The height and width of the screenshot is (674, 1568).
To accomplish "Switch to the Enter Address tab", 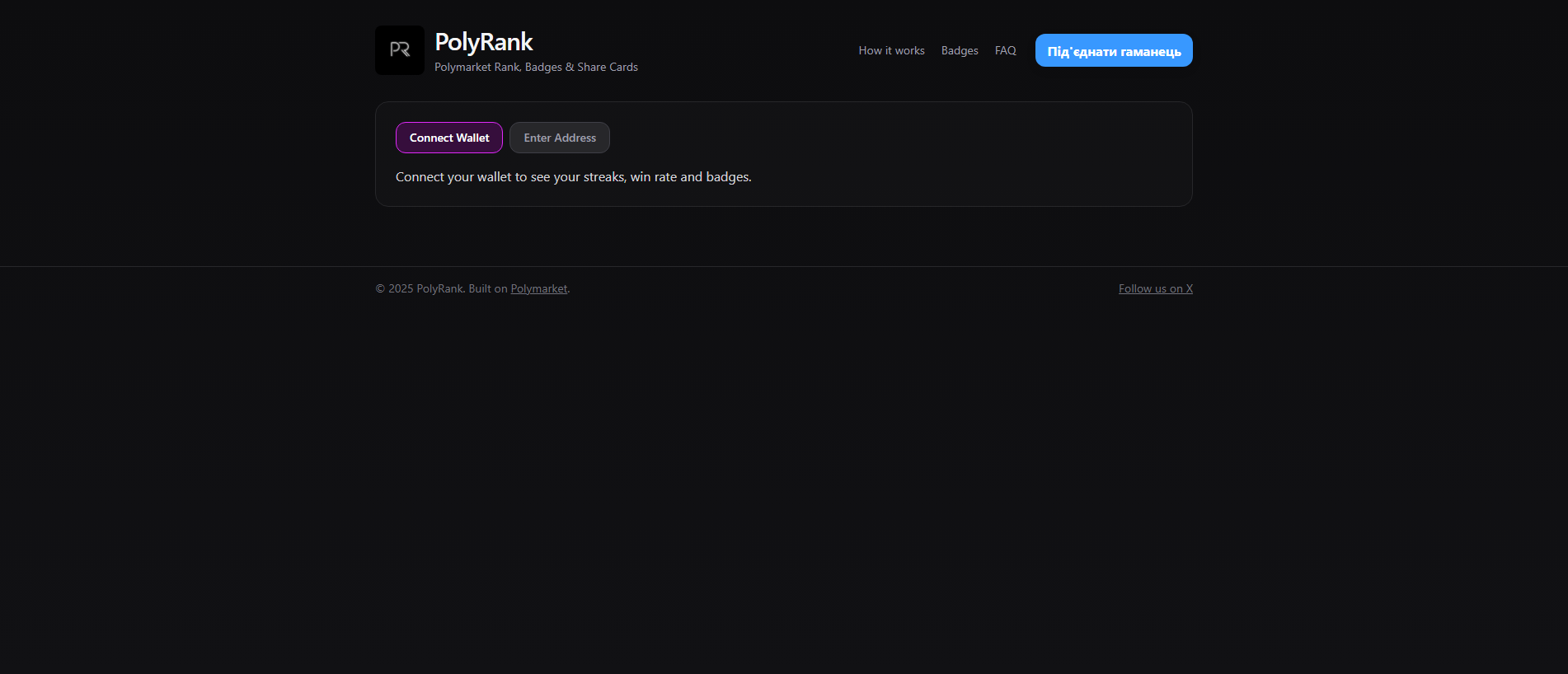I will [x=560, y=138].
